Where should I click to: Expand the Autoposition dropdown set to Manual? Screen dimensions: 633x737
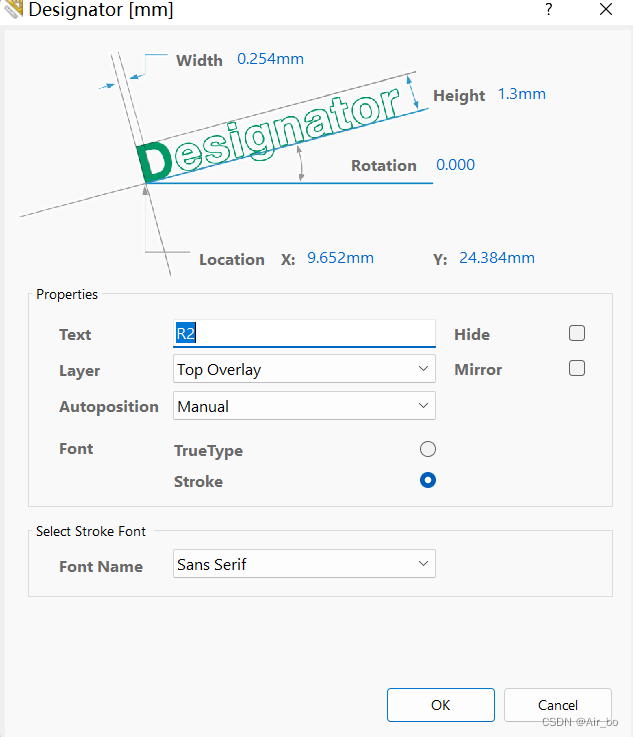304,407
